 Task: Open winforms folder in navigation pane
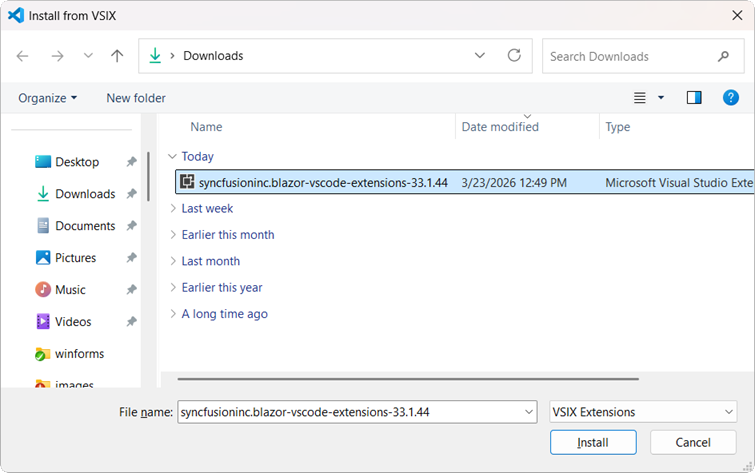pyautogui.click(x=70, y=354)
